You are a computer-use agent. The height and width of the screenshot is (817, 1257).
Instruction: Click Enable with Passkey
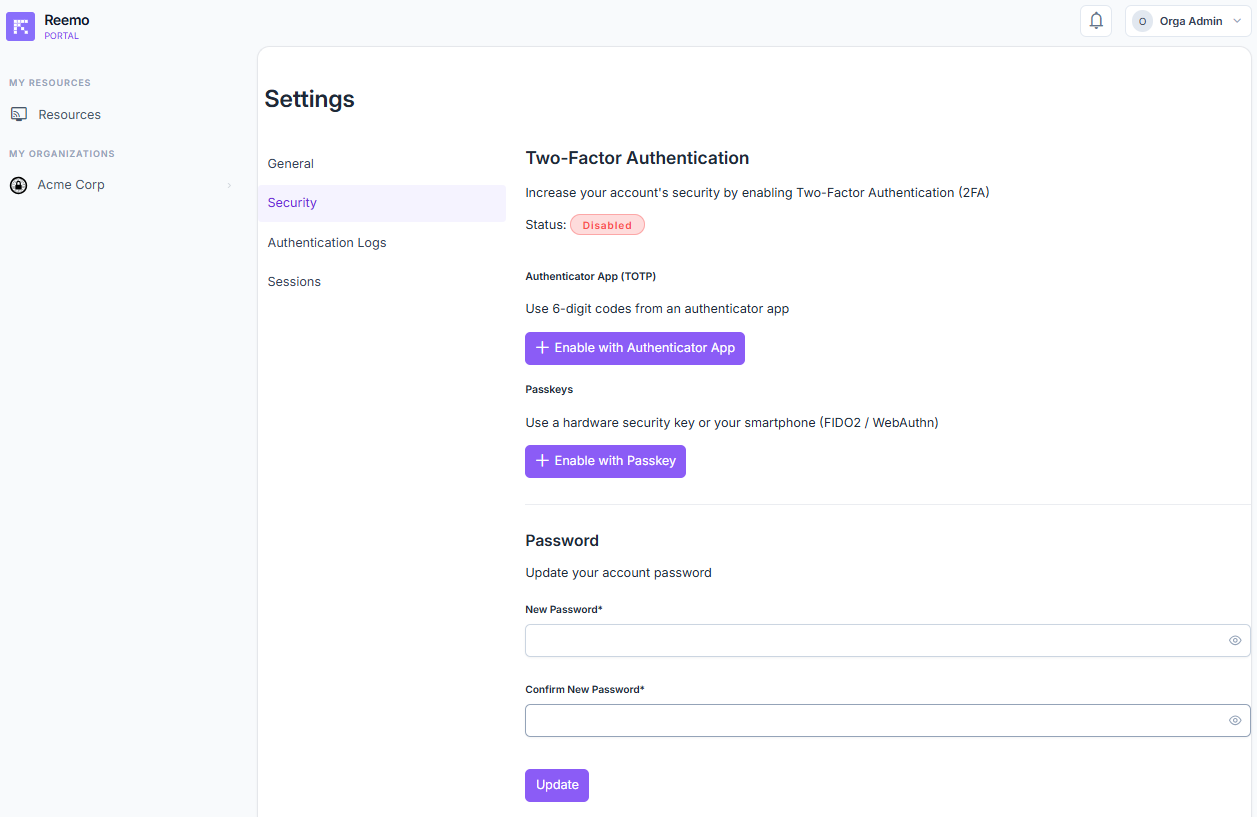605,461
